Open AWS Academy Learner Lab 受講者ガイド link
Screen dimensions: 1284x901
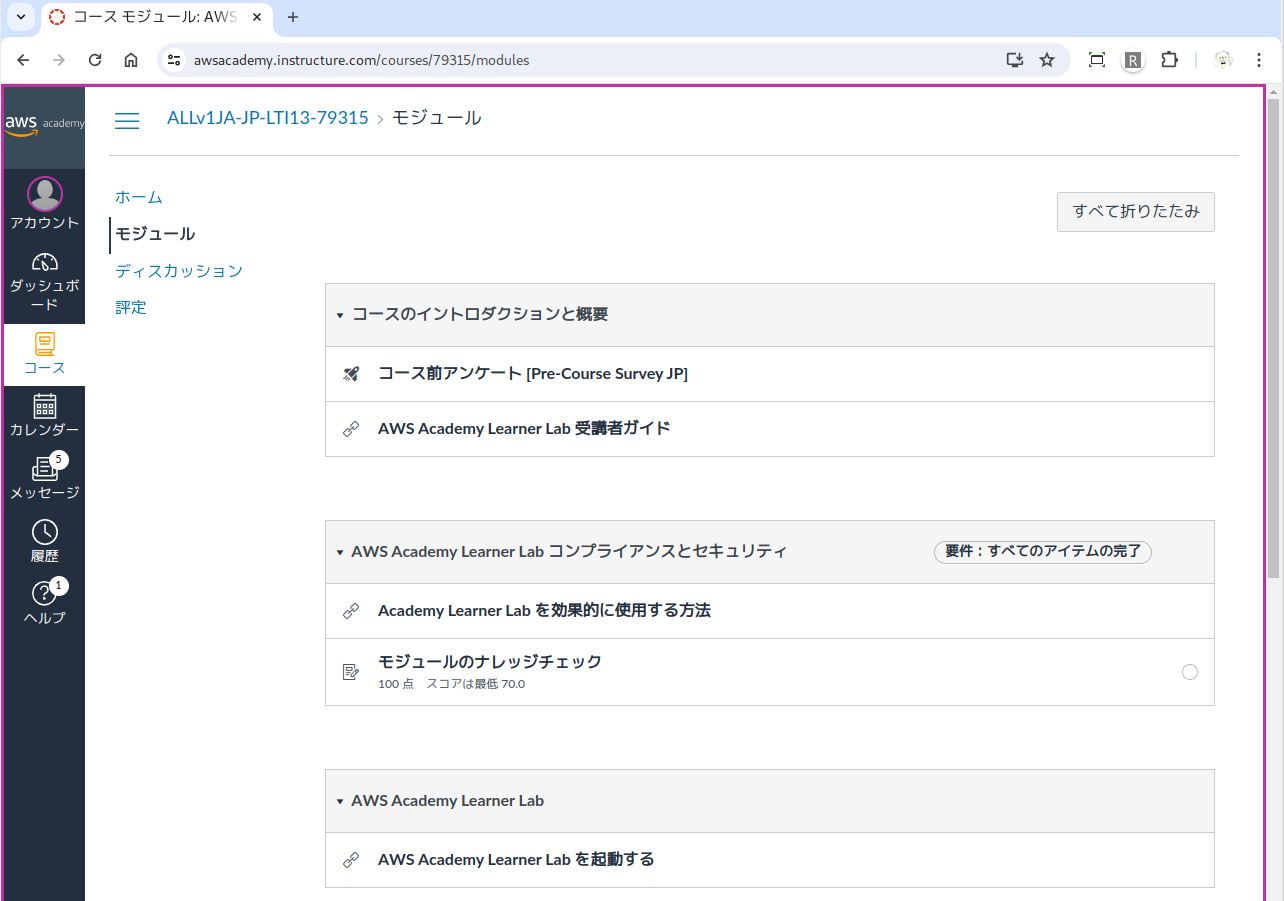coord(524,429)
